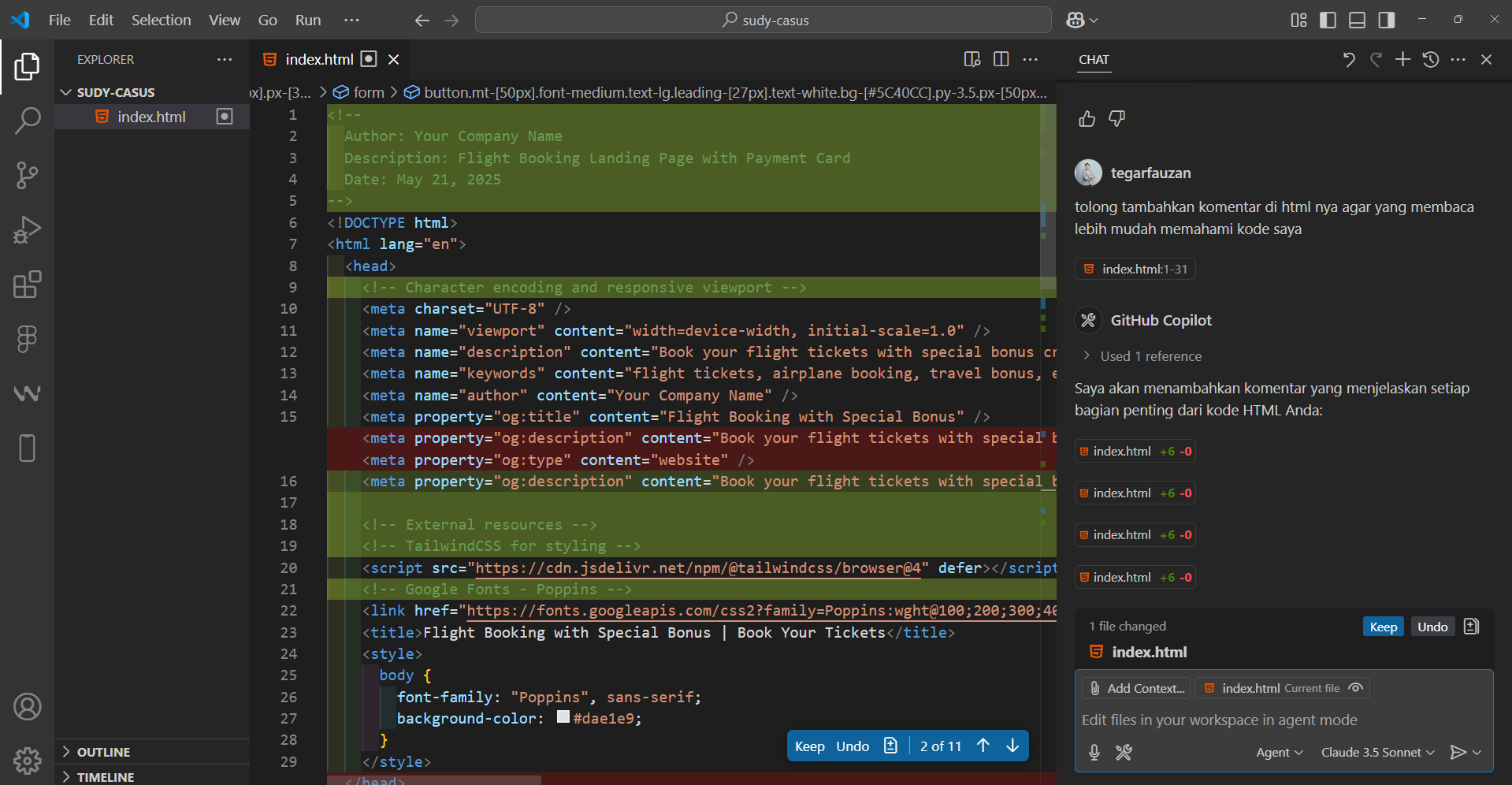This screenshot has height=785, width=1512.
Task: Start voice input with the microphone icon
Action: [x=1094, y=753]
